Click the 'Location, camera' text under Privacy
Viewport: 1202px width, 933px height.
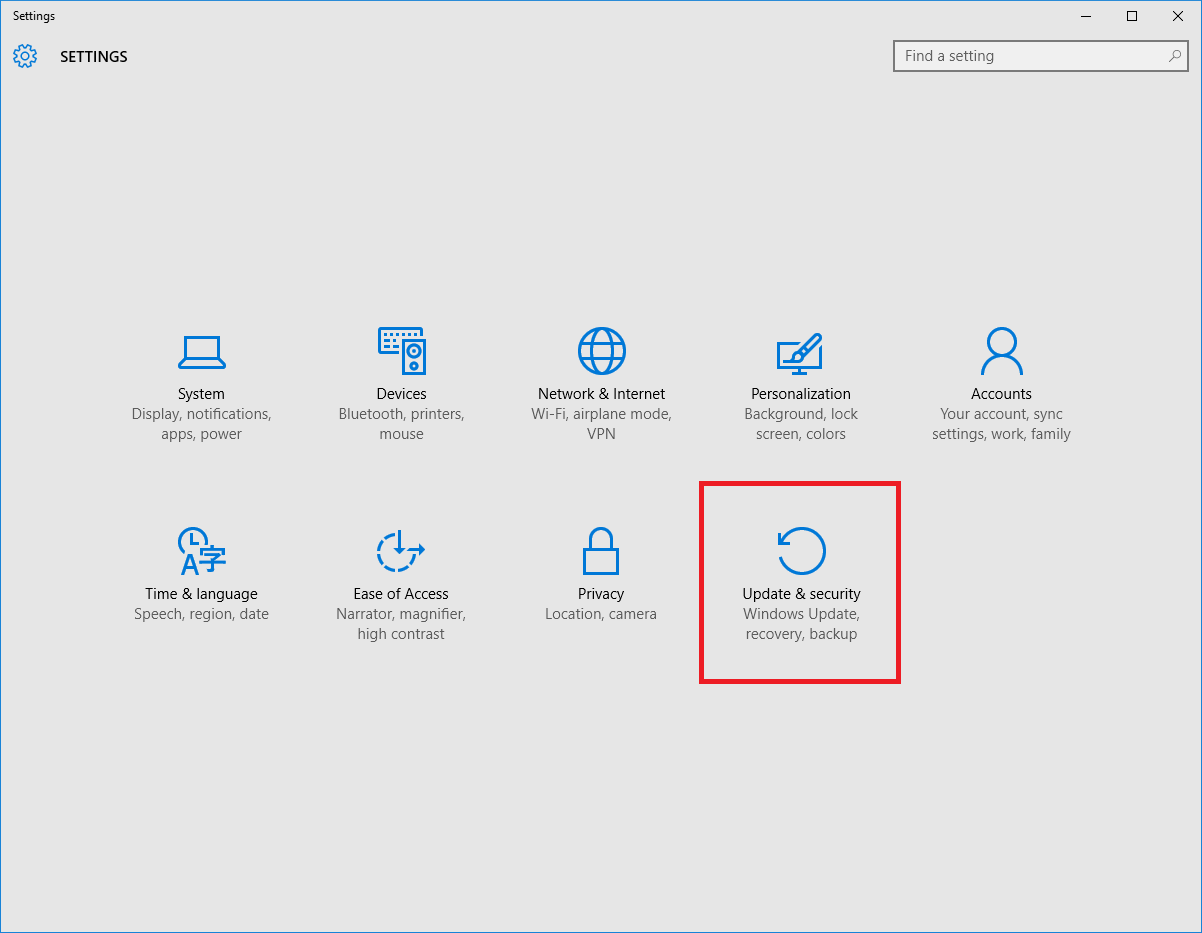[x=601, y=614]
